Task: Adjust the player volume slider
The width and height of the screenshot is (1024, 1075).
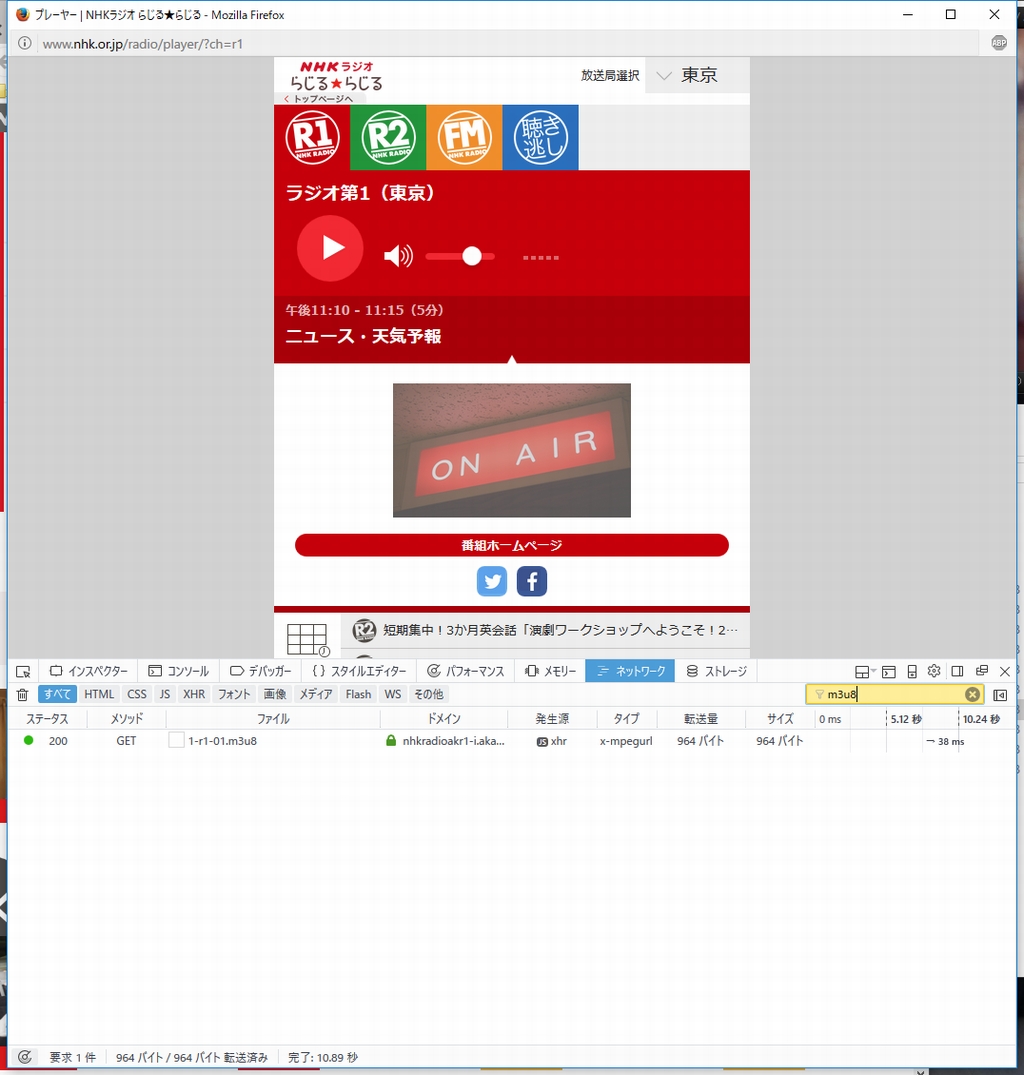Action: pos(460,256)
